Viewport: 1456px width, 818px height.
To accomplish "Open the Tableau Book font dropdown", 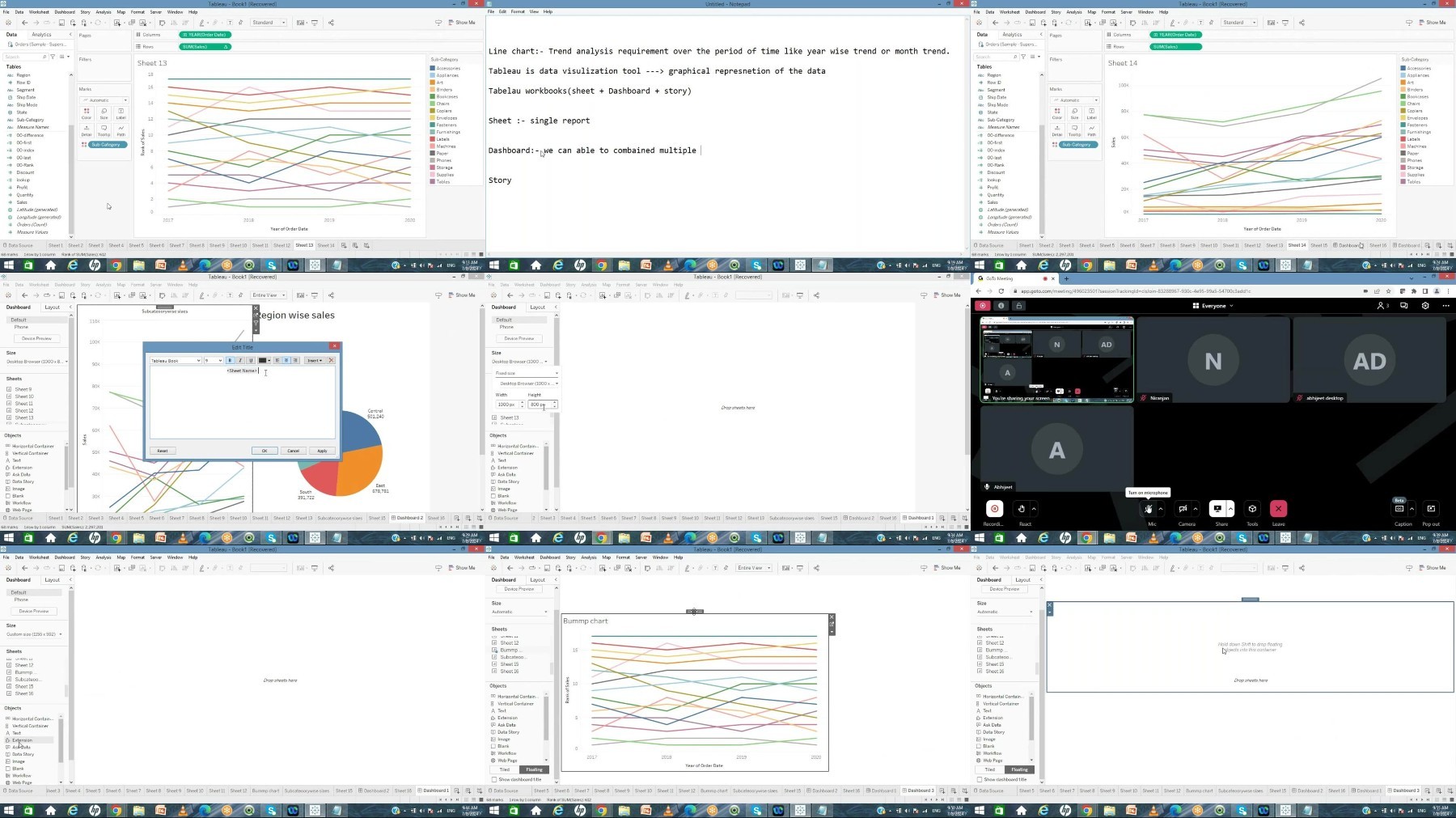I will 176,360.
